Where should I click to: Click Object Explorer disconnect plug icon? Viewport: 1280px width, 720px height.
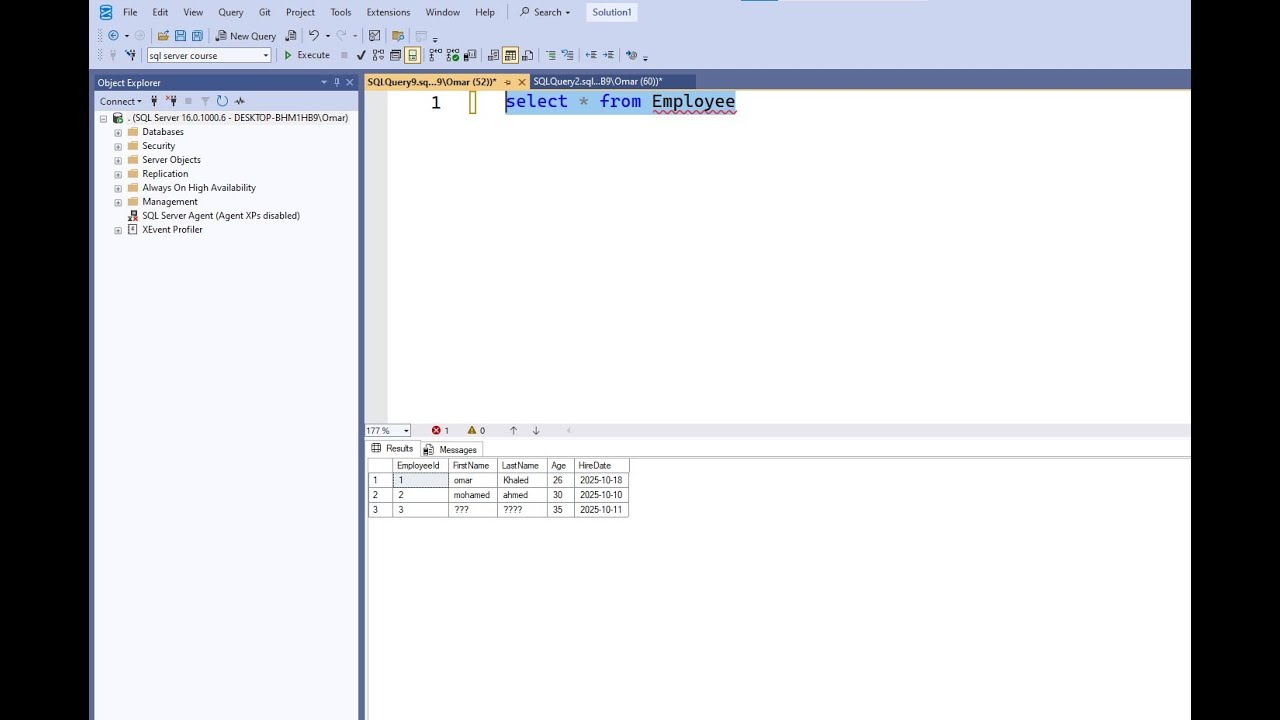click(x=171, y=101)
